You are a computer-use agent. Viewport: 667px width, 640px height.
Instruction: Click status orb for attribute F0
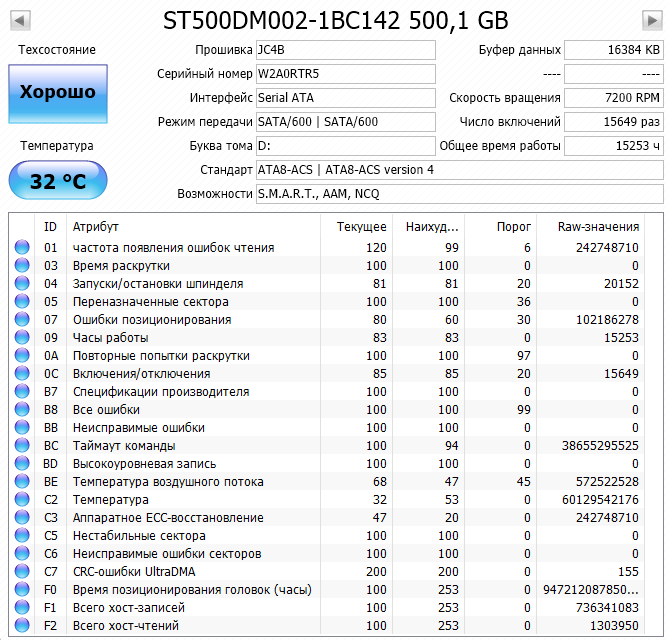[x=22, y=589]
